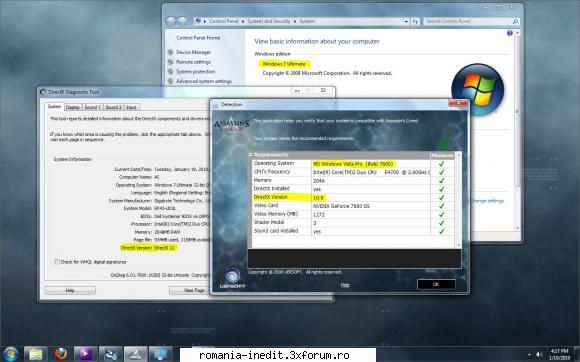The width and height of the screenshot is (580, 362).
Task: Click the NVIDIA GeForce video card value
Action: [341, 206]
